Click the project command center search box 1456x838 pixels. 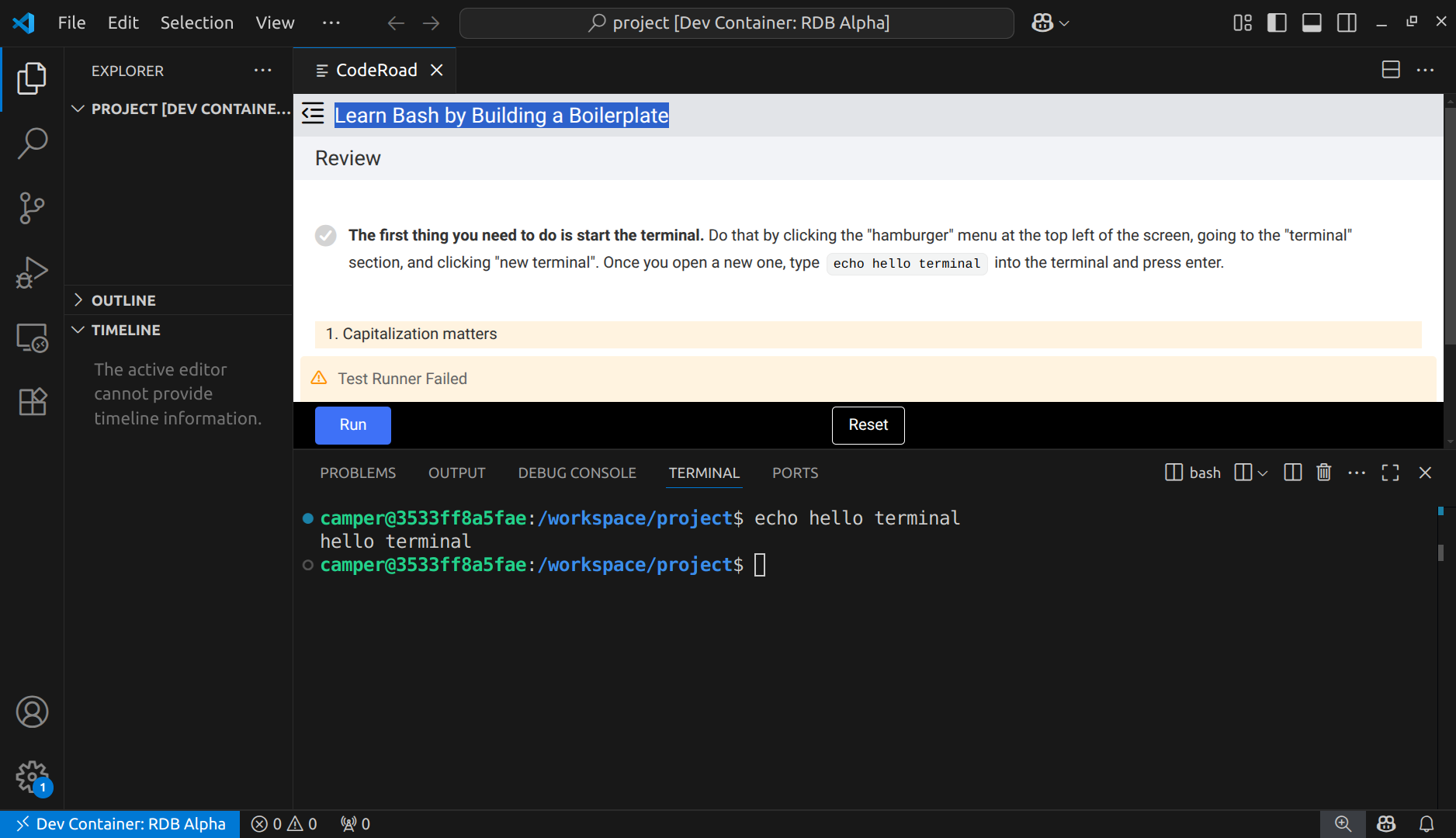(737, 23)
